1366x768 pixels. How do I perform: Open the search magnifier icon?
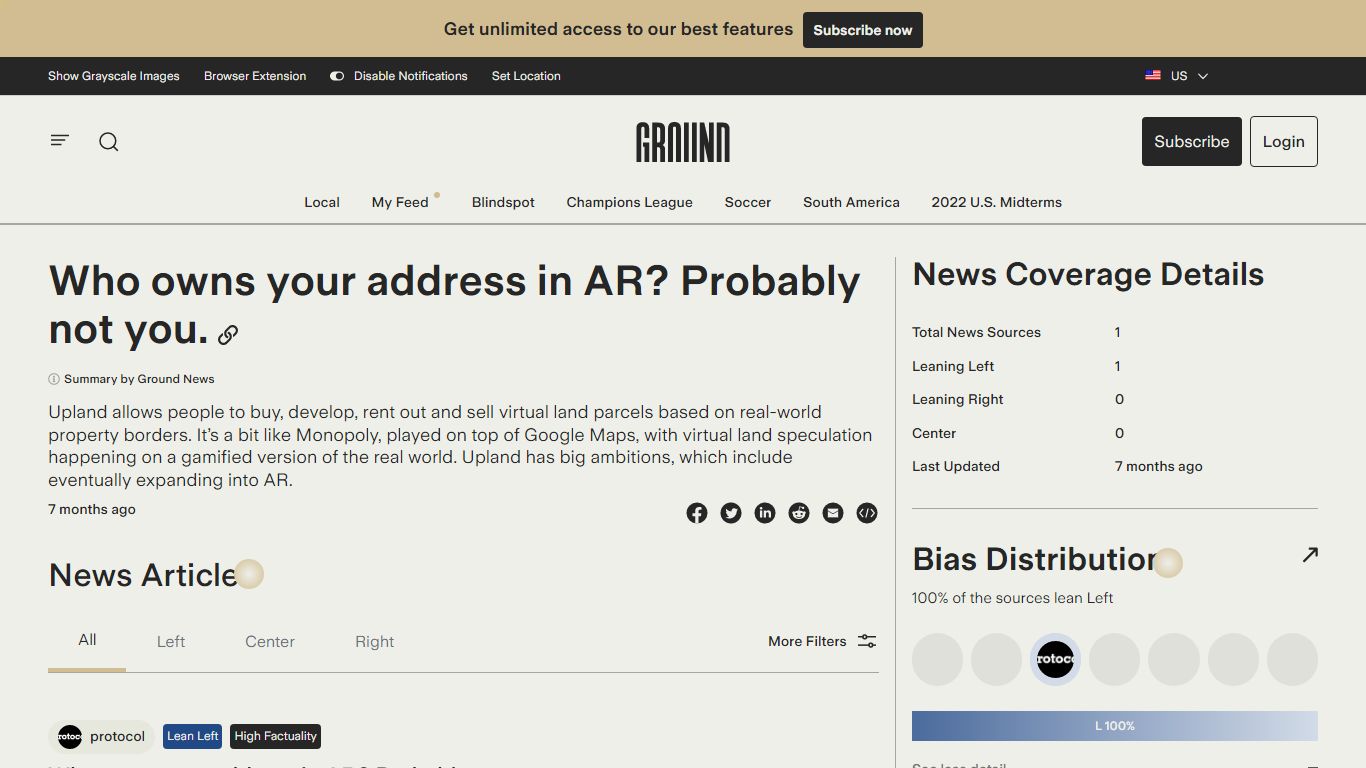pos(109,142)
